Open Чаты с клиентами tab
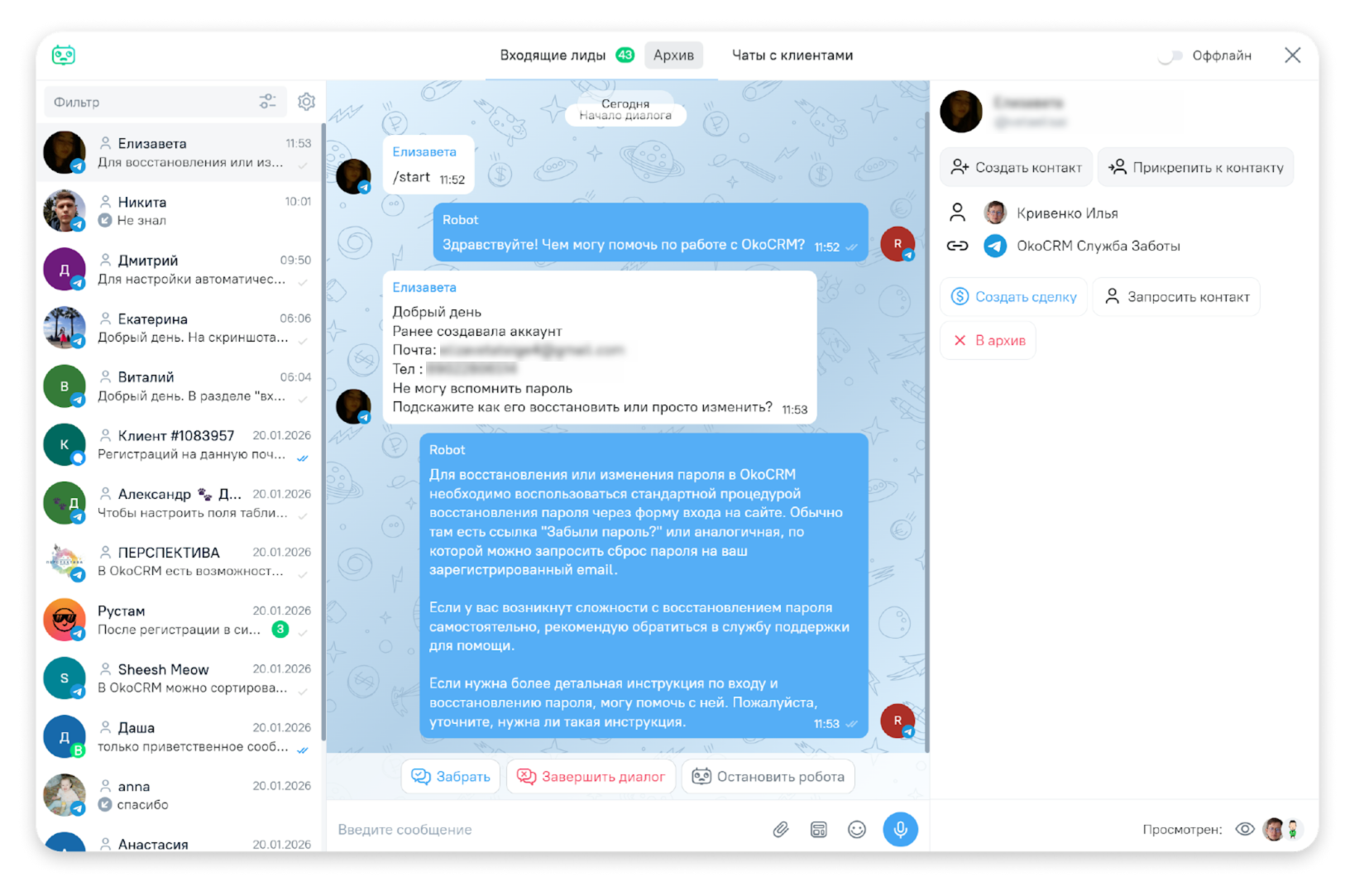The height and width of the screenshot is (896, 1369). click(x=792, y=55)
